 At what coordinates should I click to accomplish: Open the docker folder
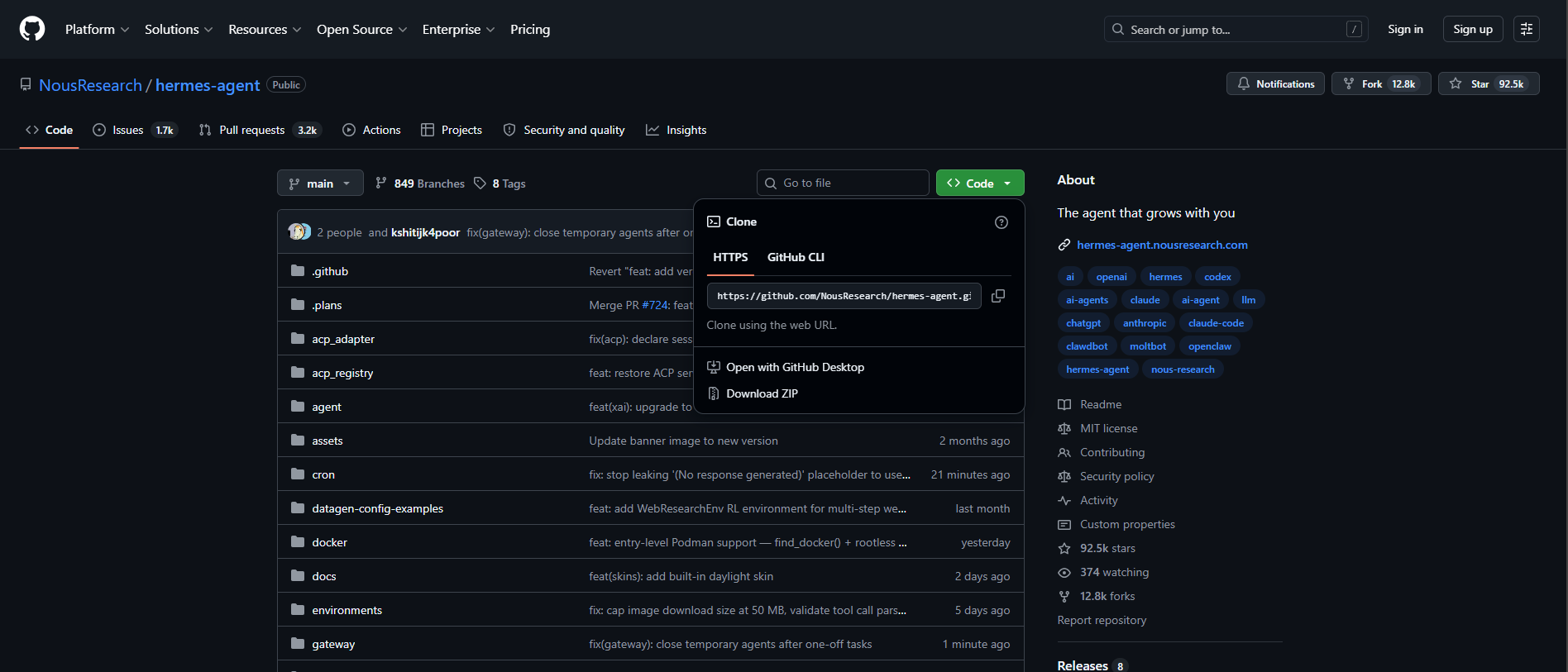[x=329, y=542]
